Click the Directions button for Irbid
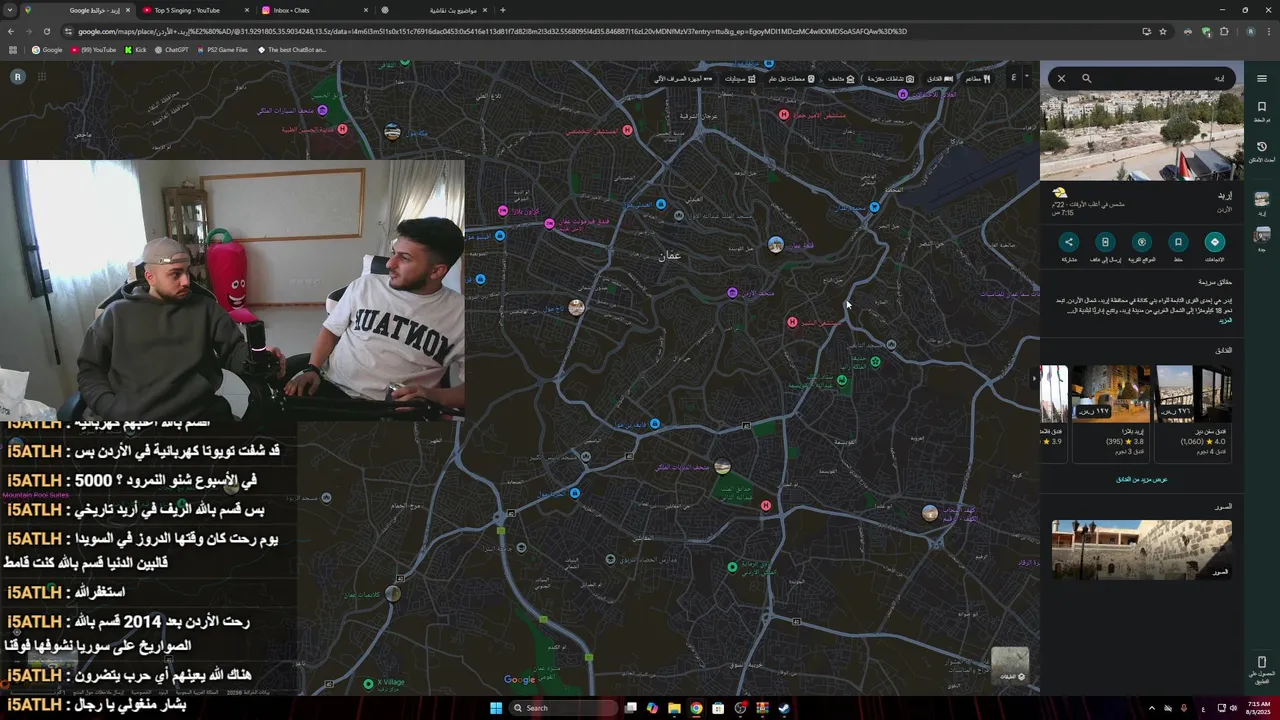The width and height of the screenshot is (1280, 720). coord(1215,242)
